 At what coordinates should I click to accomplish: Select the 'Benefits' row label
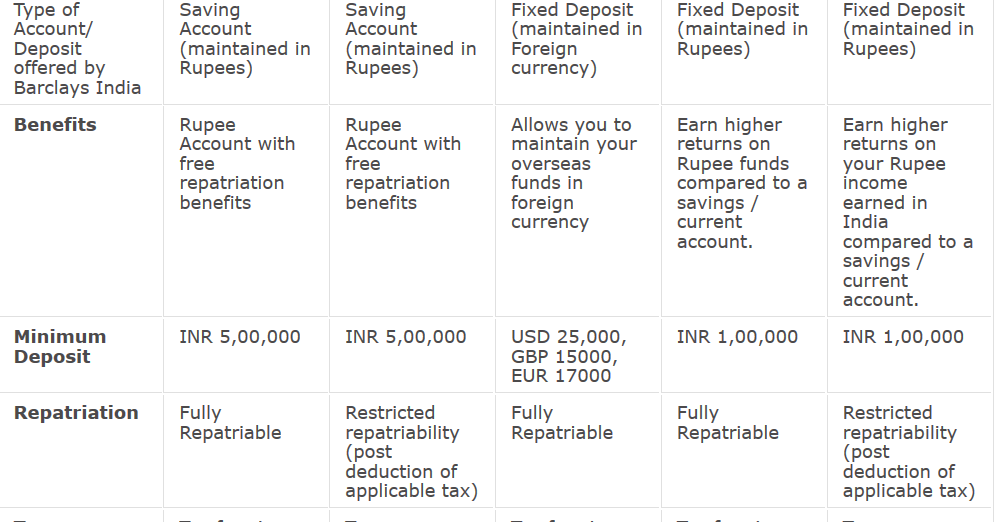click(x=55, y=125)
